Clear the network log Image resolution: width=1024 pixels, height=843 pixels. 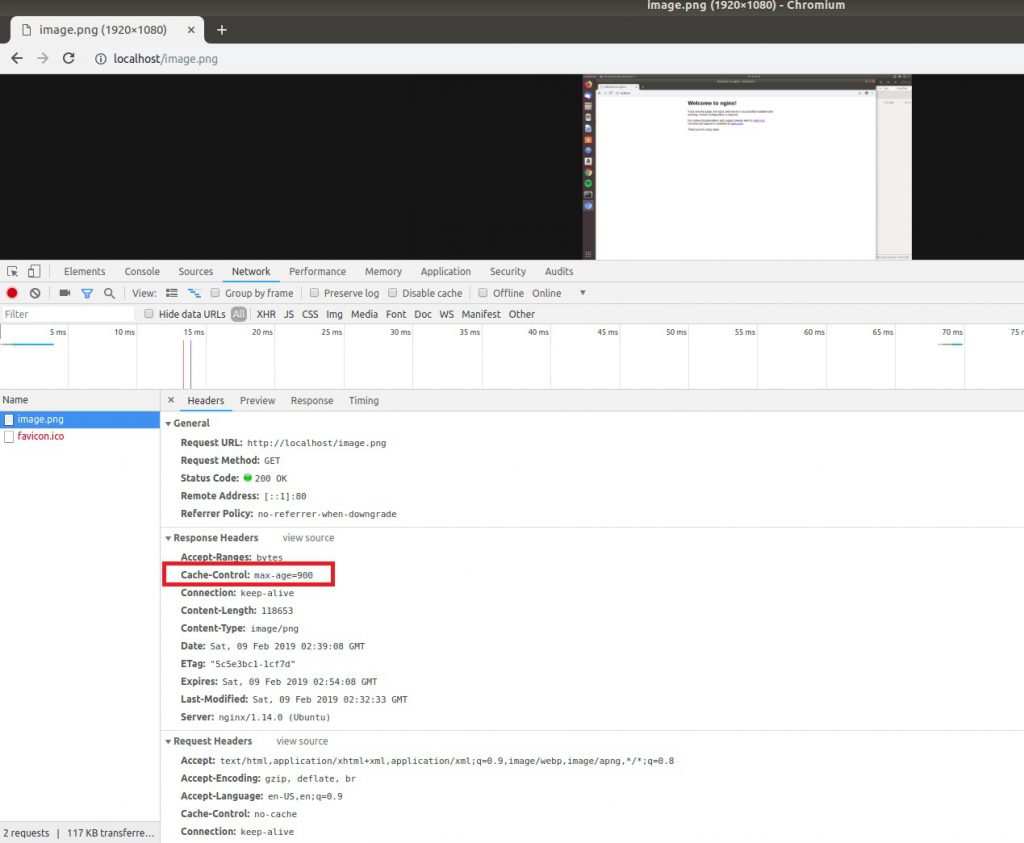click(x=35, y=293)
